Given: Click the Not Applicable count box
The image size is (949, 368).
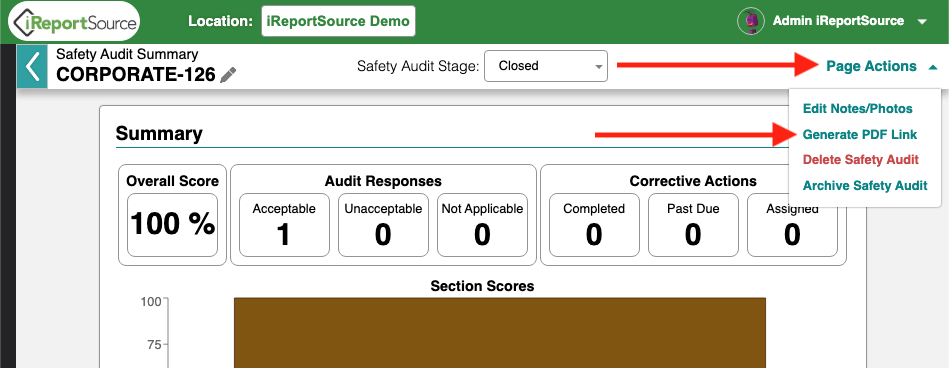Looking at the screenshot, I should pos(482,225).
